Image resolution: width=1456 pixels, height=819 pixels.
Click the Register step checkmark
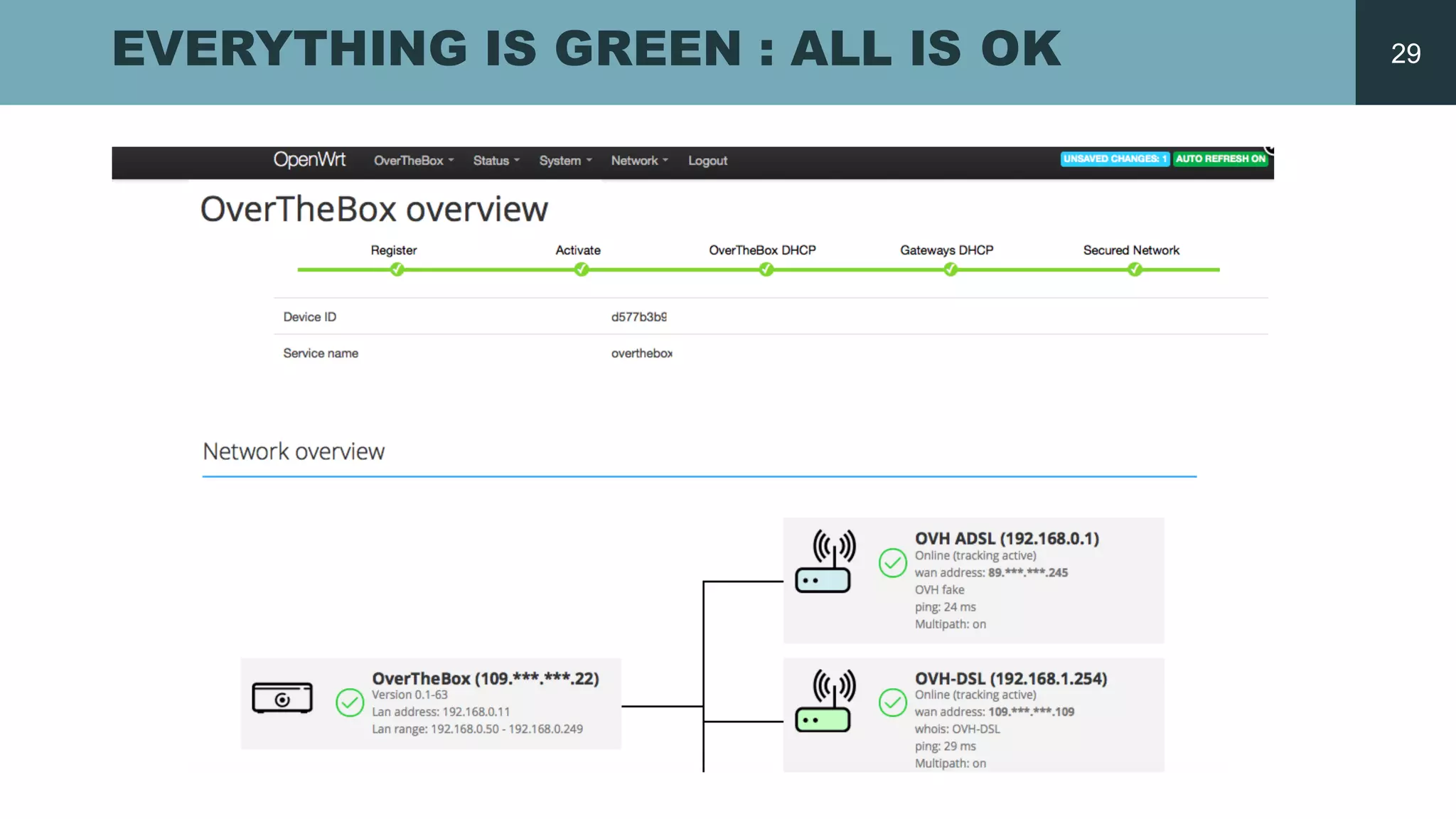coord(397,269)
